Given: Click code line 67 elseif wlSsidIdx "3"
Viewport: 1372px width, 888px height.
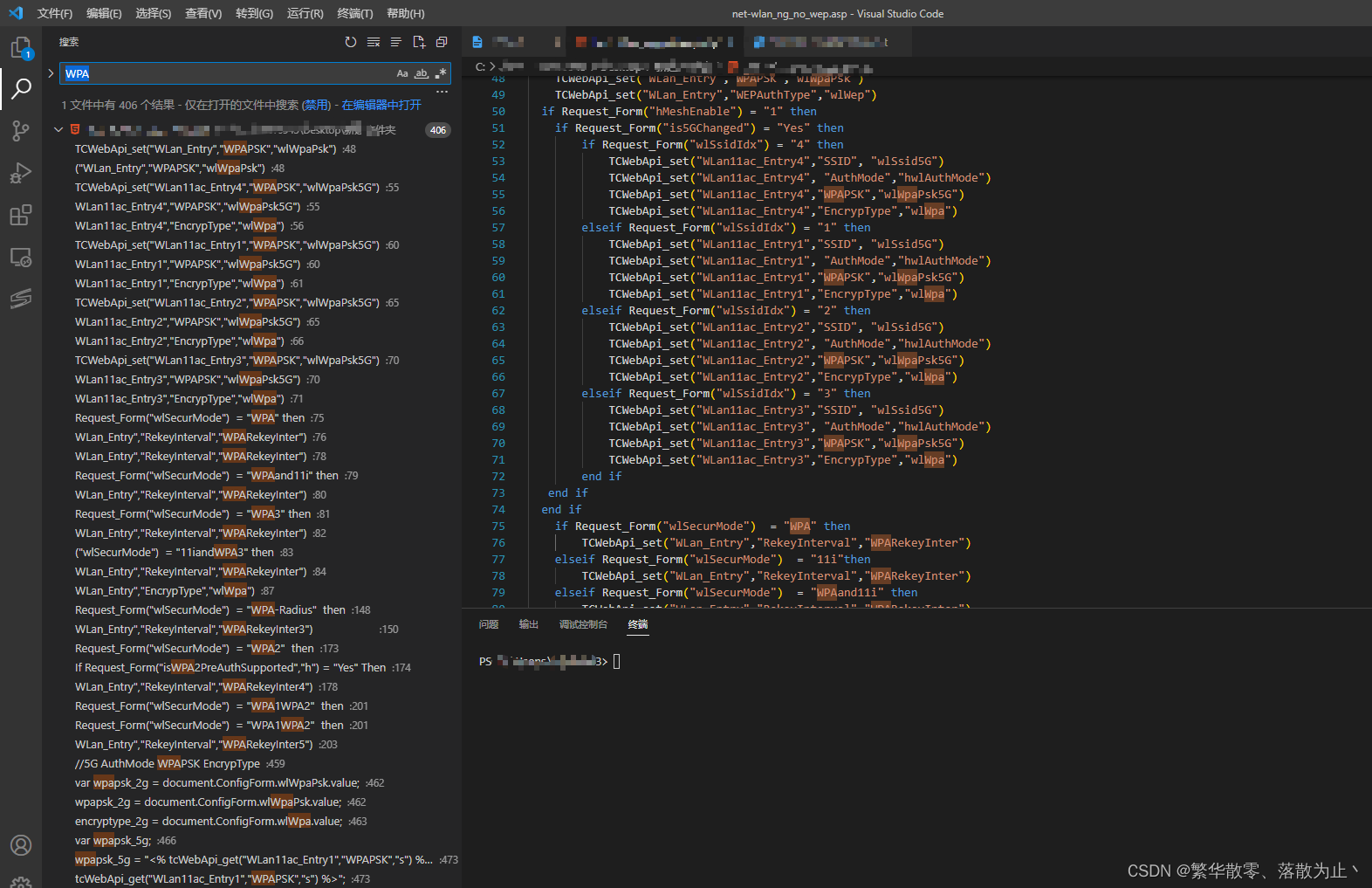Looking at the screenshot, I should pos(726,393).
